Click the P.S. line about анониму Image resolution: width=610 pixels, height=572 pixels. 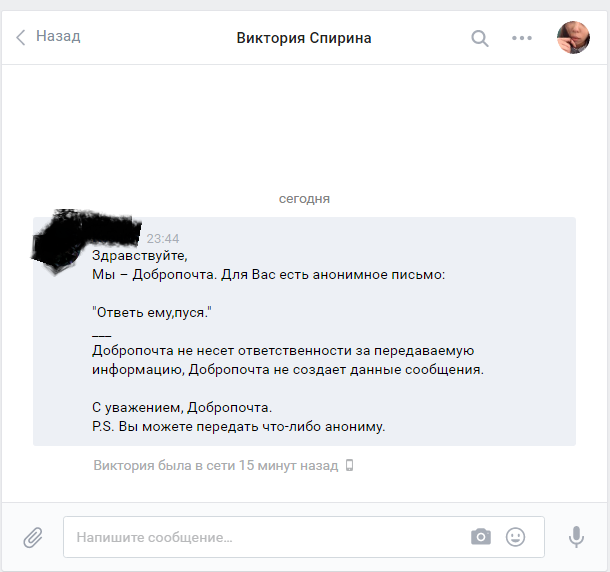[x=238, y=427]
